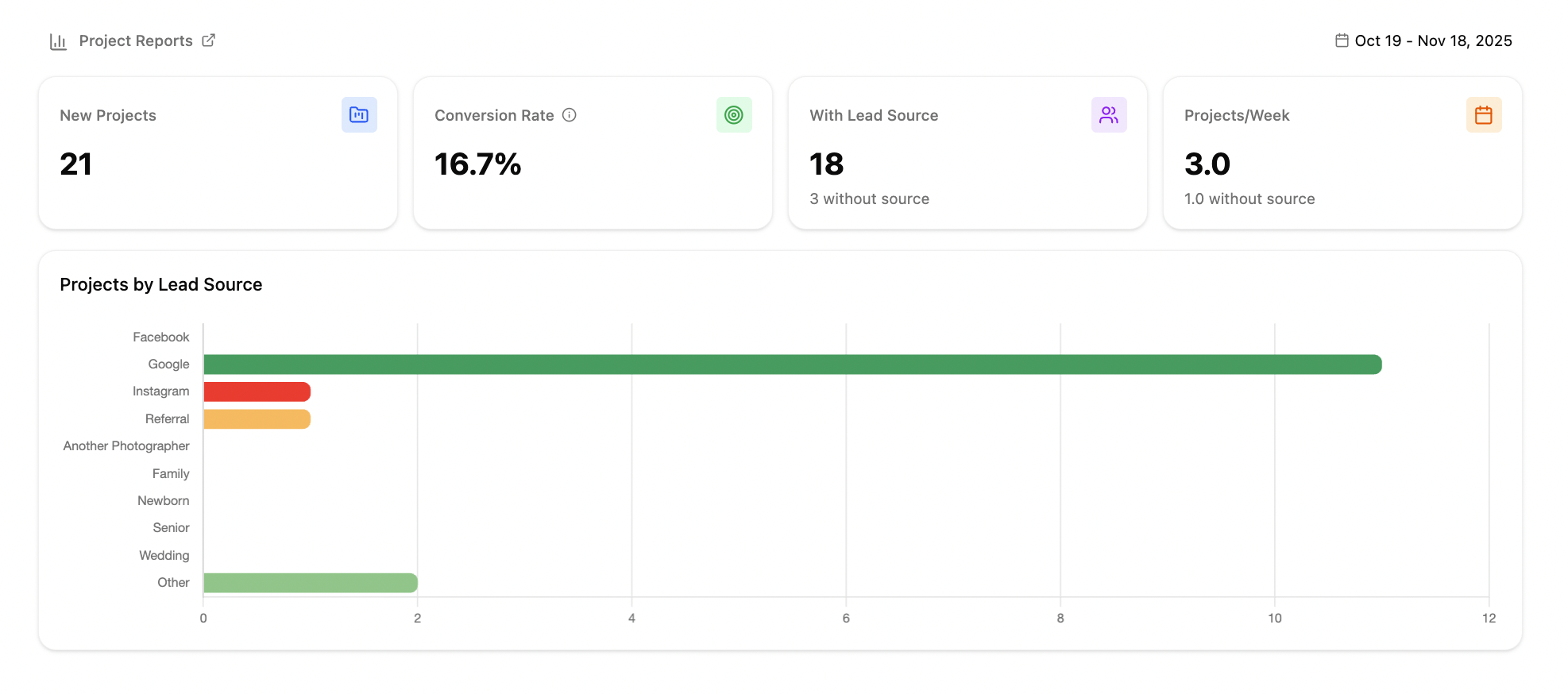Click the Projects by Lead Source heading

[x=161, y=285]
